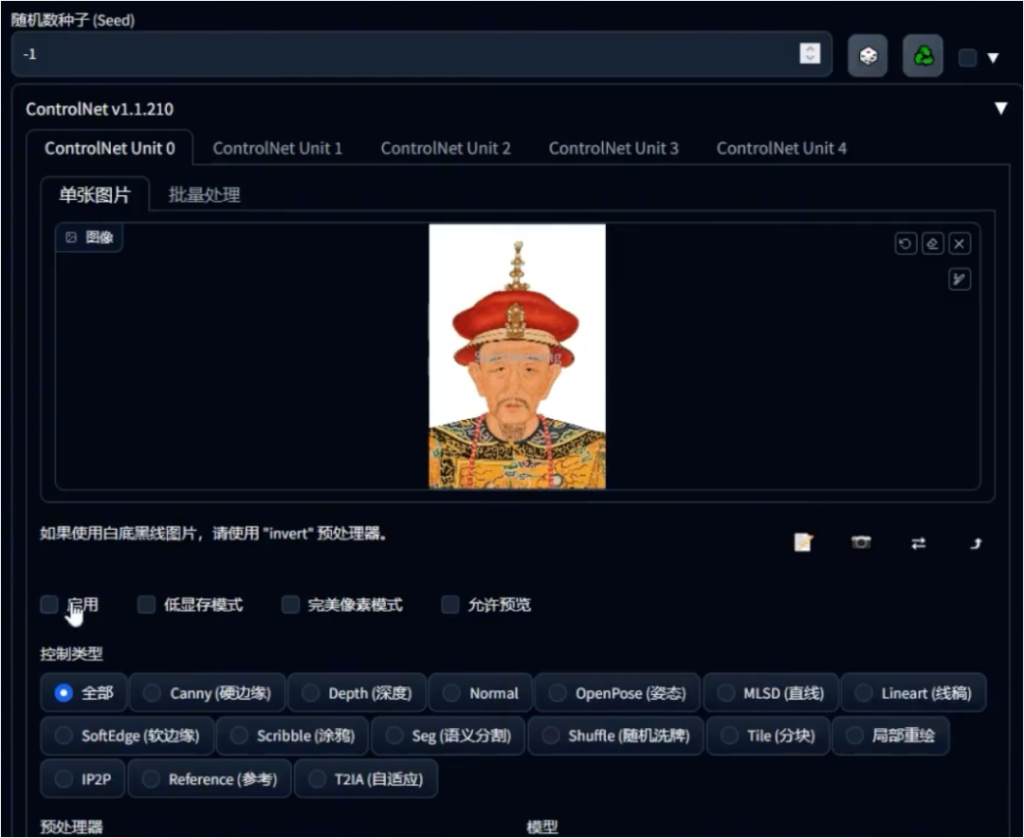Click the notepad new canvas icon
The height and width of the screenshot is (838, 1024).
(803, 543)
